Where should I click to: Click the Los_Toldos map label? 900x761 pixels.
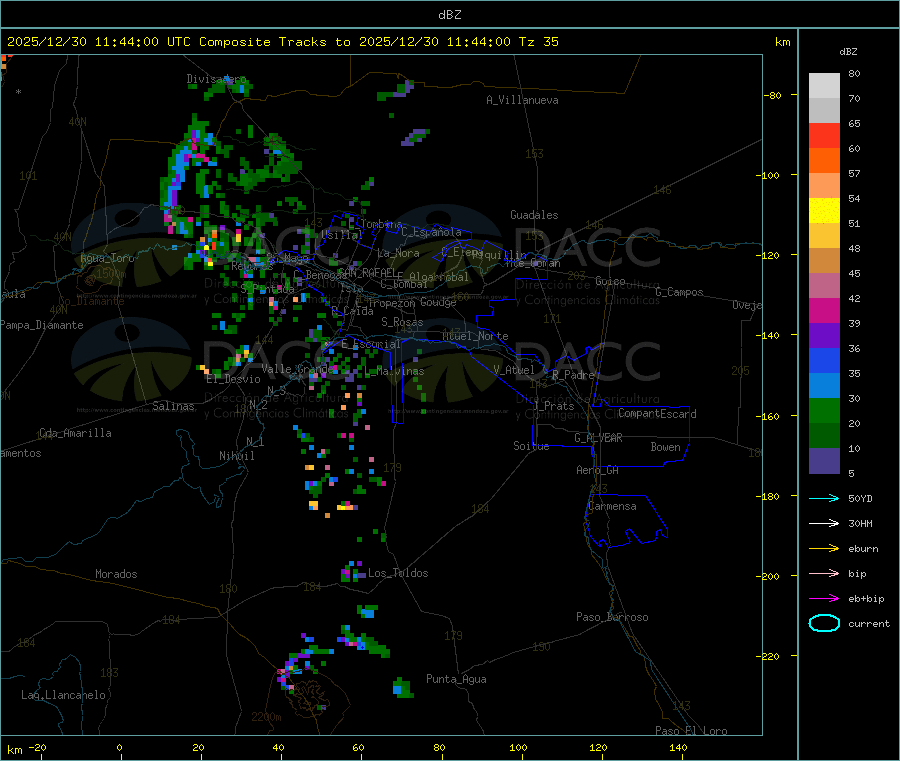coord(398,573)
